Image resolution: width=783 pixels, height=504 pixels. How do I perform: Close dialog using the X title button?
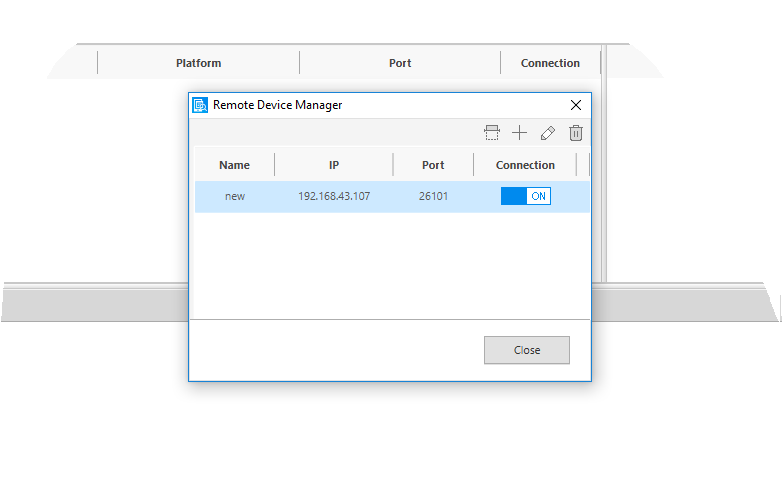[x=575, y=105]
